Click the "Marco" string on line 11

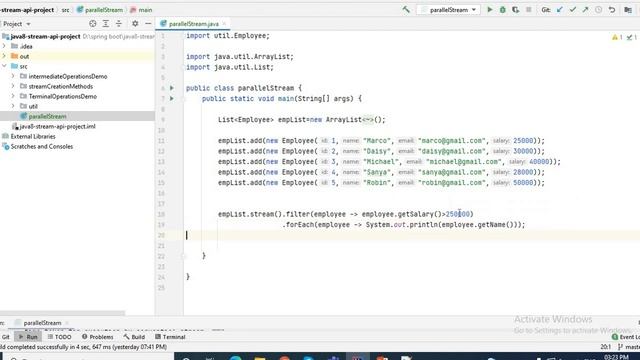(x=378, y=140)
